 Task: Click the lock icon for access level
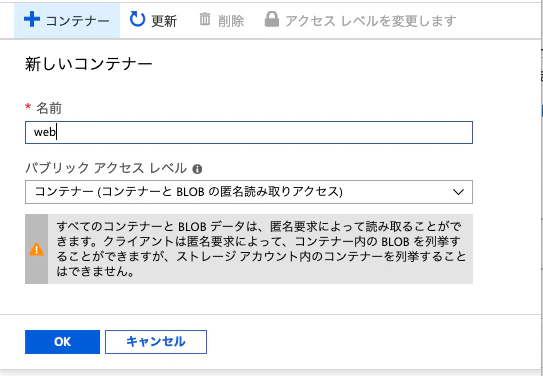pos(272,19)
